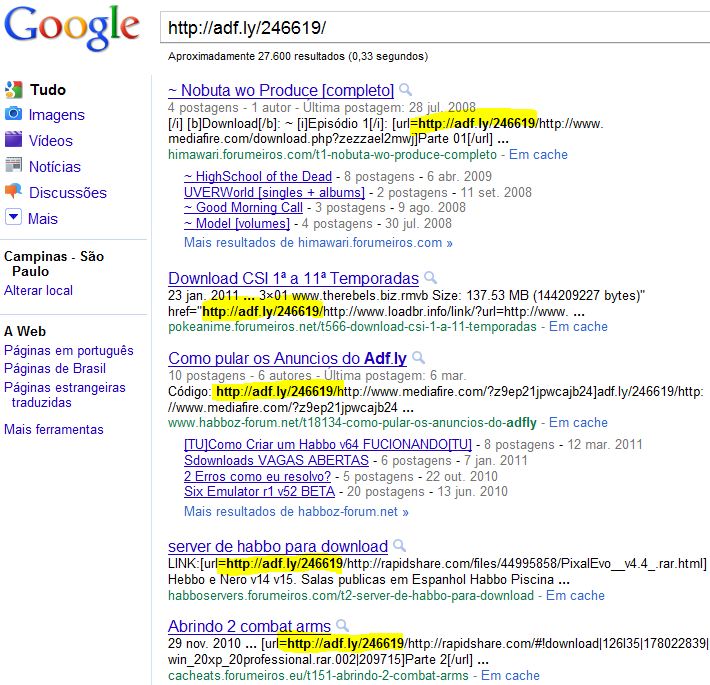This screenshot has height=685, width=710.
Task: Open UVERWorld [singles + albums] sublink
Action: [x=274, y=192]
